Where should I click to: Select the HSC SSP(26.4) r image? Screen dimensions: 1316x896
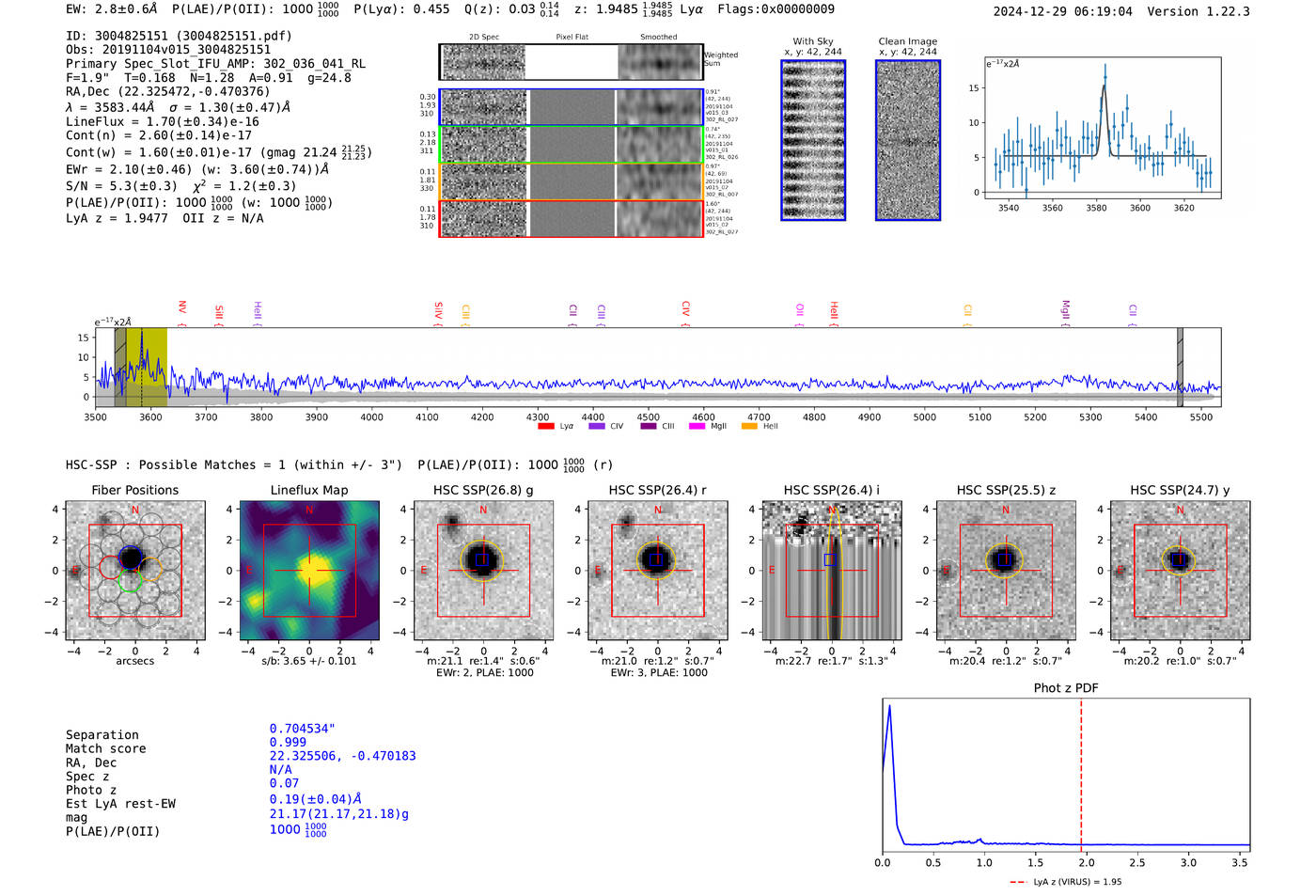point(658,571)
